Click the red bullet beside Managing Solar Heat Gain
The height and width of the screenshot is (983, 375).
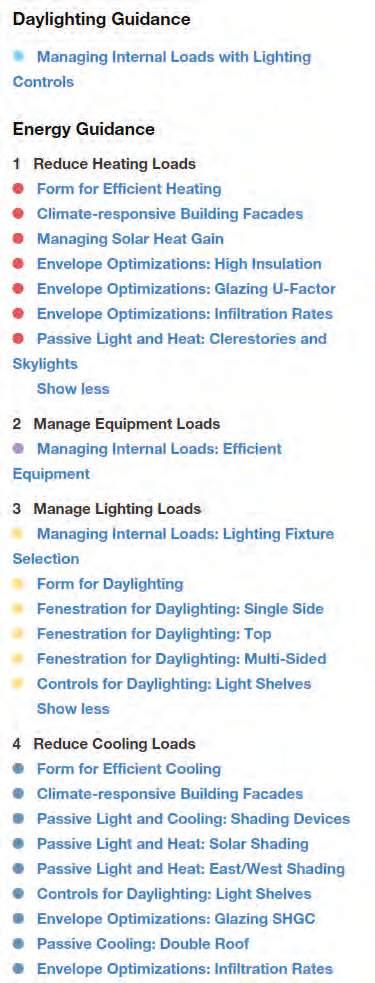point(18,239)
